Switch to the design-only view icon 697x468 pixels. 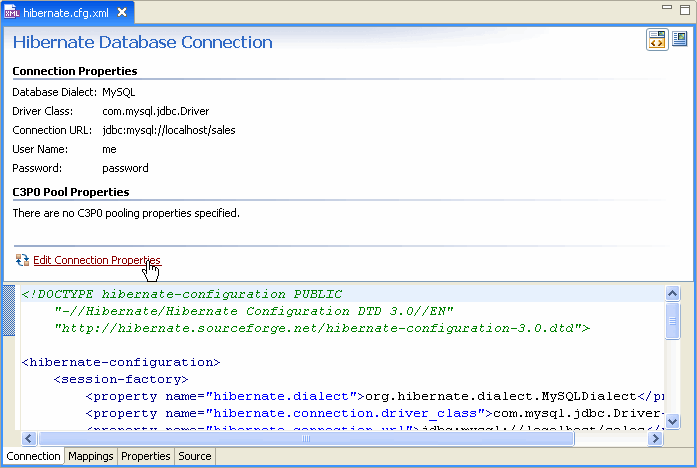(x=680, y=39)
